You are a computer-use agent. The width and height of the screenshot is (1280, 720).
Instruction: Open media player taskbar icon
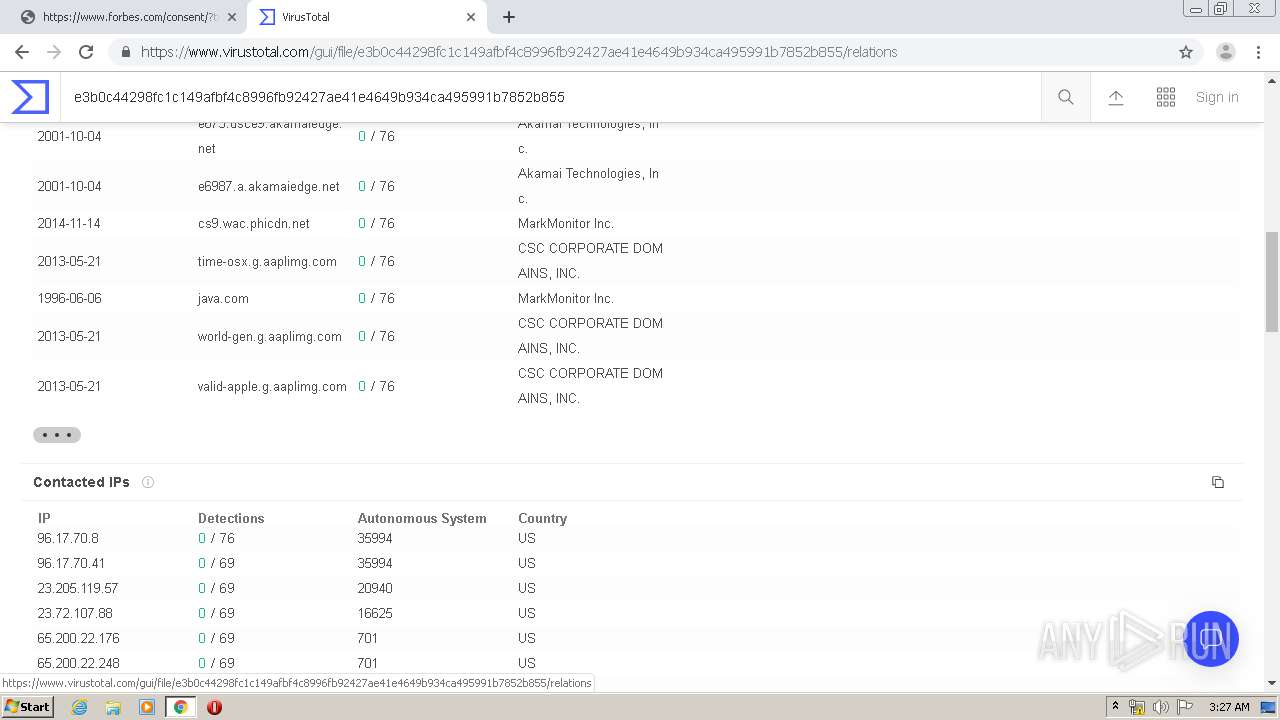pyautogui.click(x=147, y=707)
